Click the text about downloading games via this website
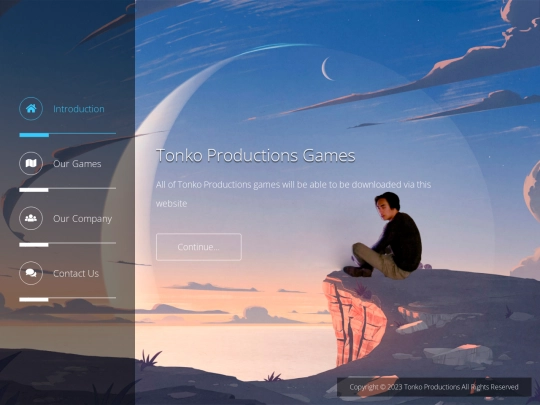This screenshot has width=540, height=405. tap(293, 194)
